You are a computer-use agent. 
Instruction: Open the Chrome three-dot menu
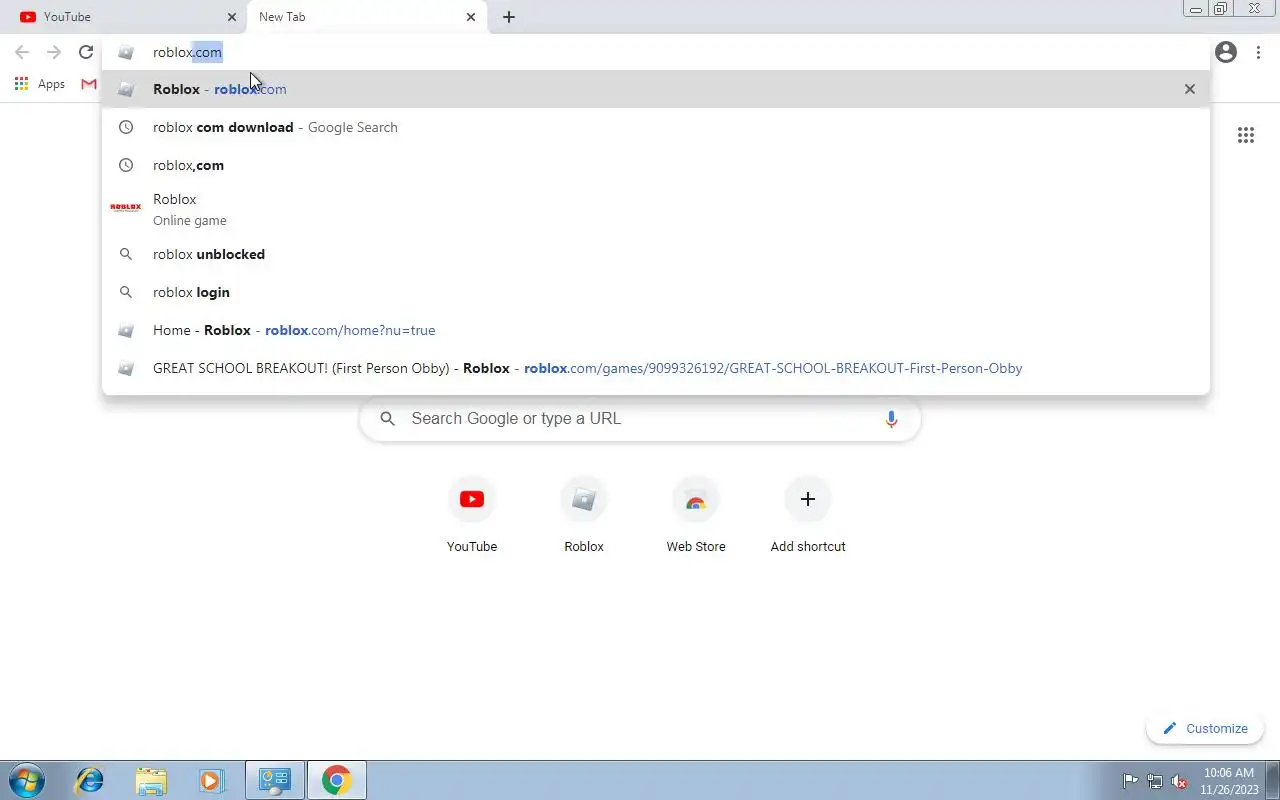1258,52
